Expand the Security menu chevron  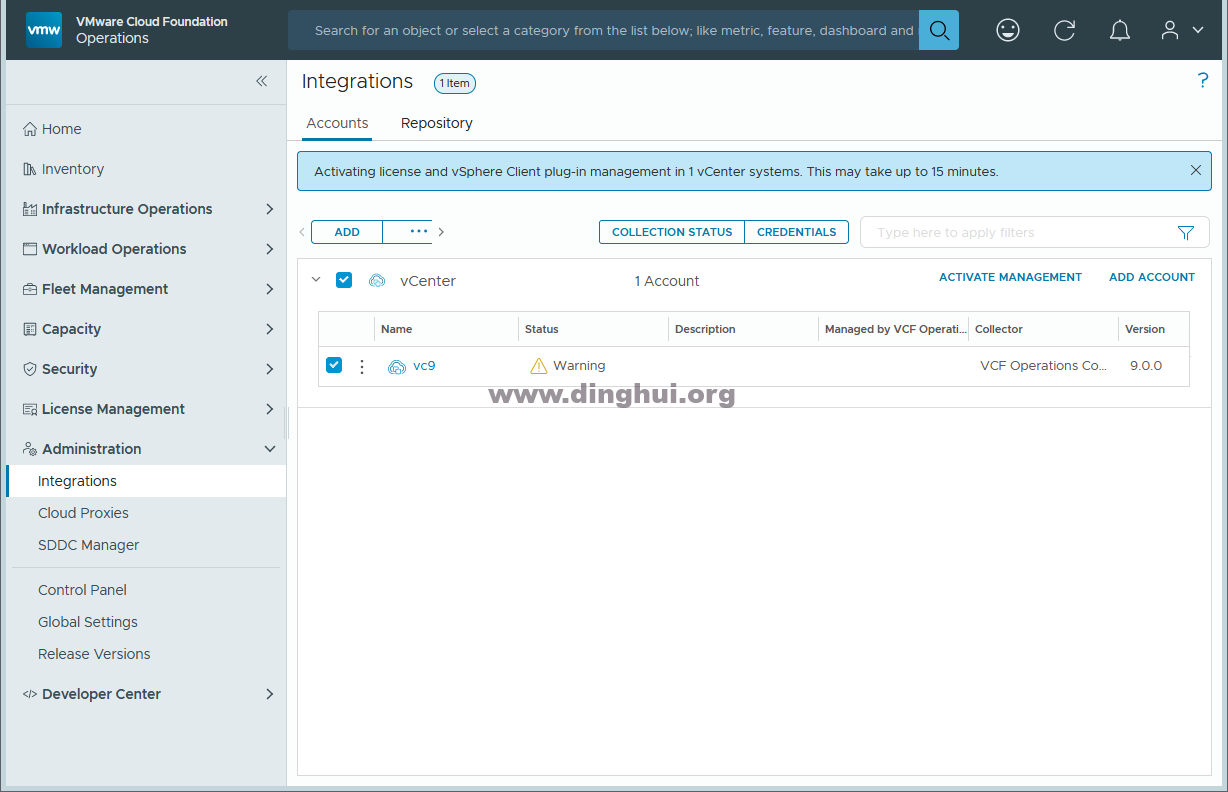270,369
